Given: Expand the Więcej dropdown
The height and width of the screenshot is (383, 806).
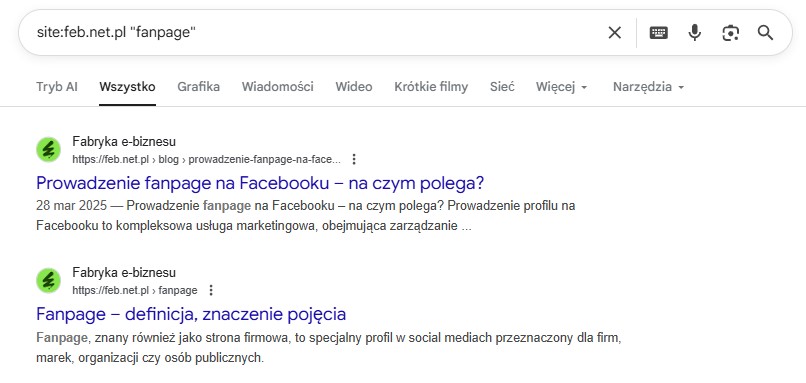Looking at the screenshot, I should click(x=561, y=87).
